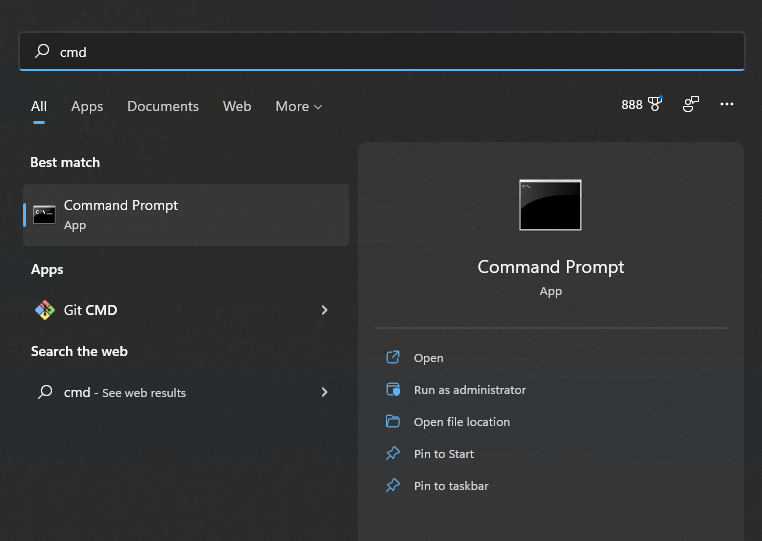Expand the cmd web results chevron

click(324, 392)
